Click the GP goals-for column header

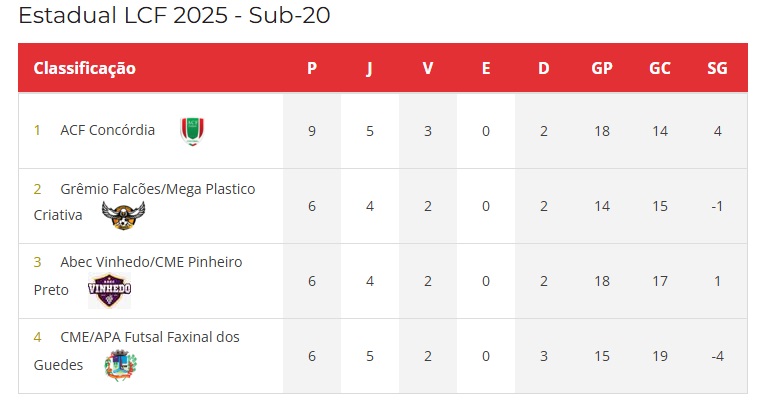coord(602,68)
